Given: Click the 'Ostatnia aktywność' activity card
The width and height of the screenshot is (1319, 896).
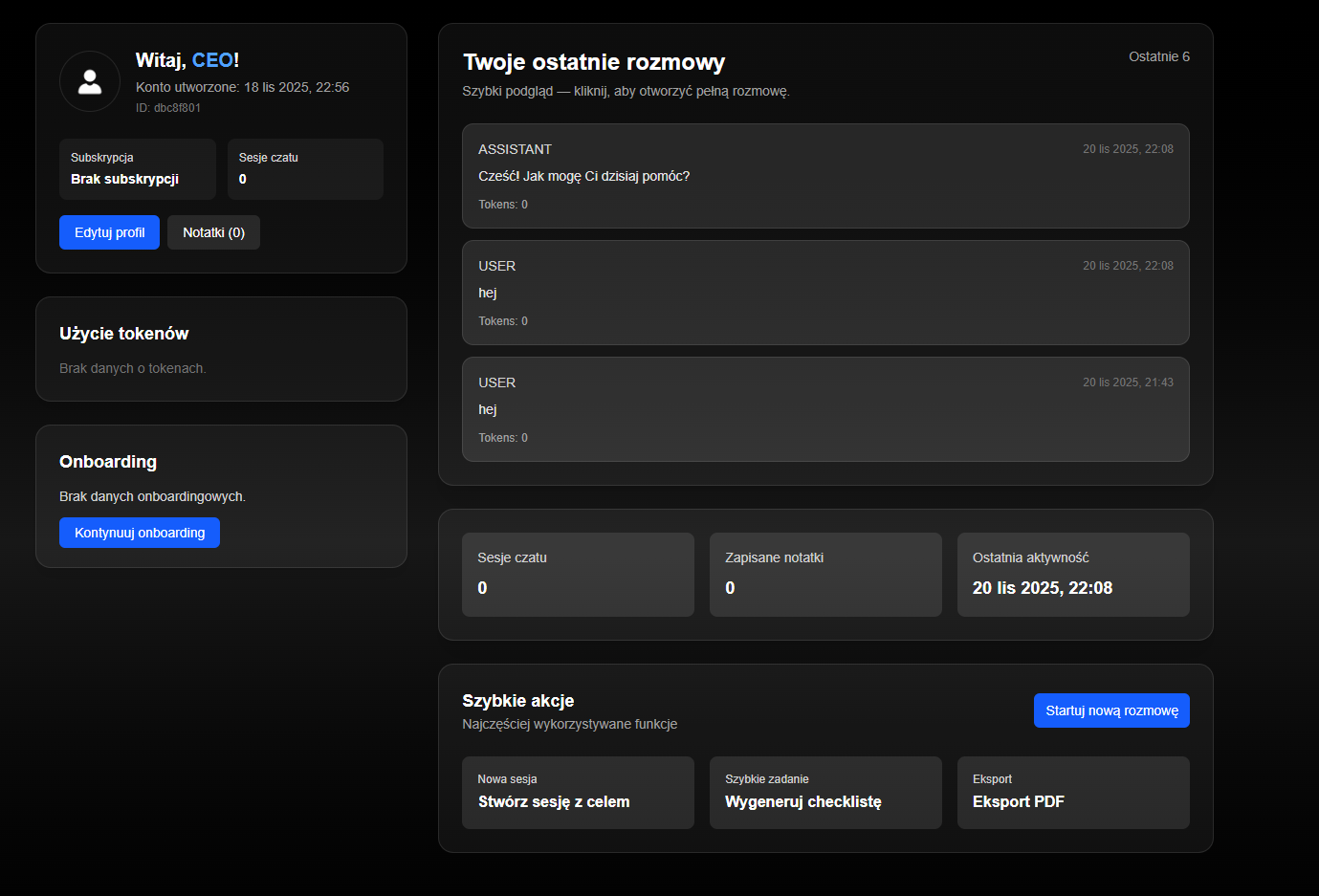Looking at the screenshot, I should (1072, 574).
